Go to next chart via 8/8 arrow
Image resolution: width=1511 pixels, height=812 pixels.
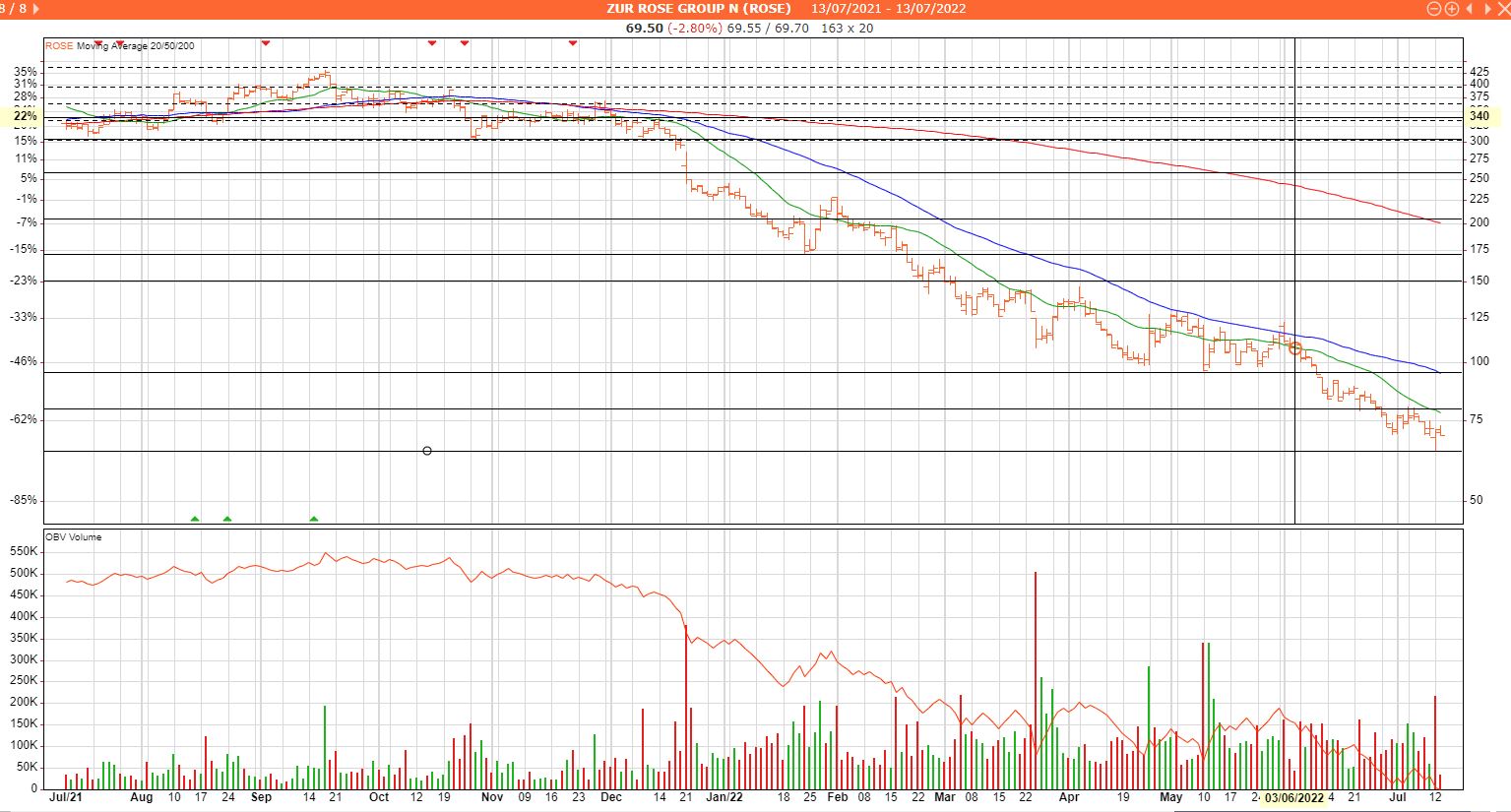36,9
